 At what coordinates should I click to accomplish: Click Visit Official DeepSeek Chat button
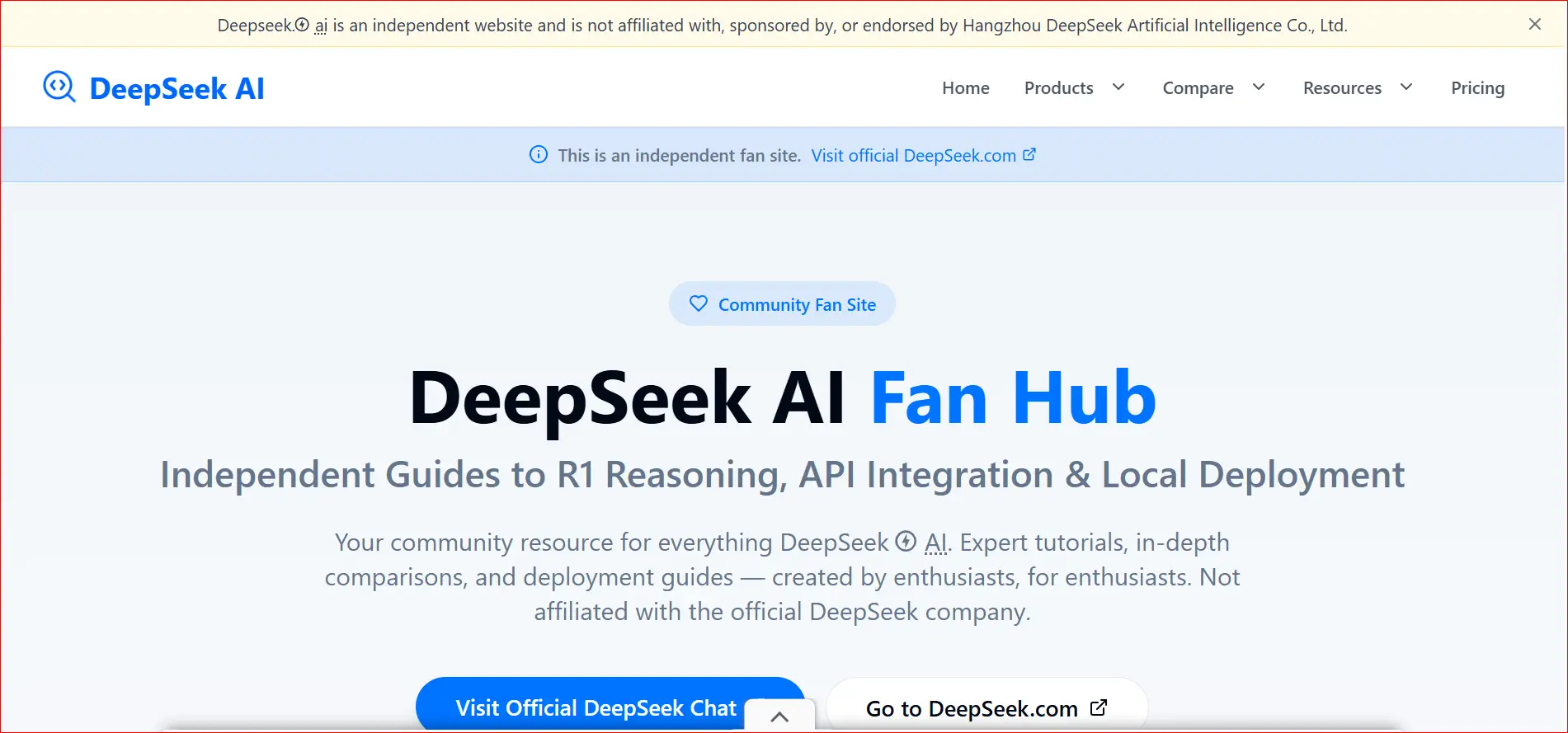(596, 707)
